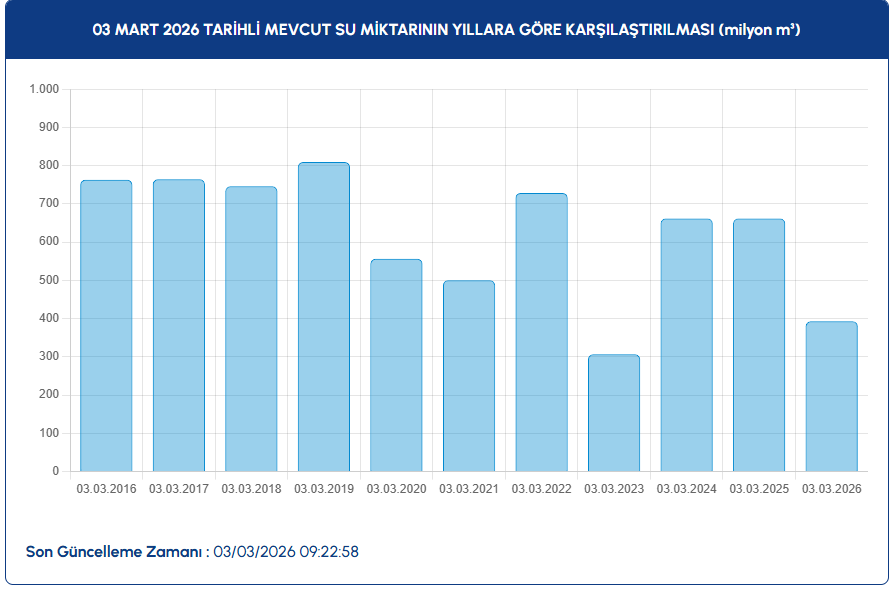This screenshot has width=896, height=589.
Task: Click the 0 y-axis label
Action: (x=55, y=471)
